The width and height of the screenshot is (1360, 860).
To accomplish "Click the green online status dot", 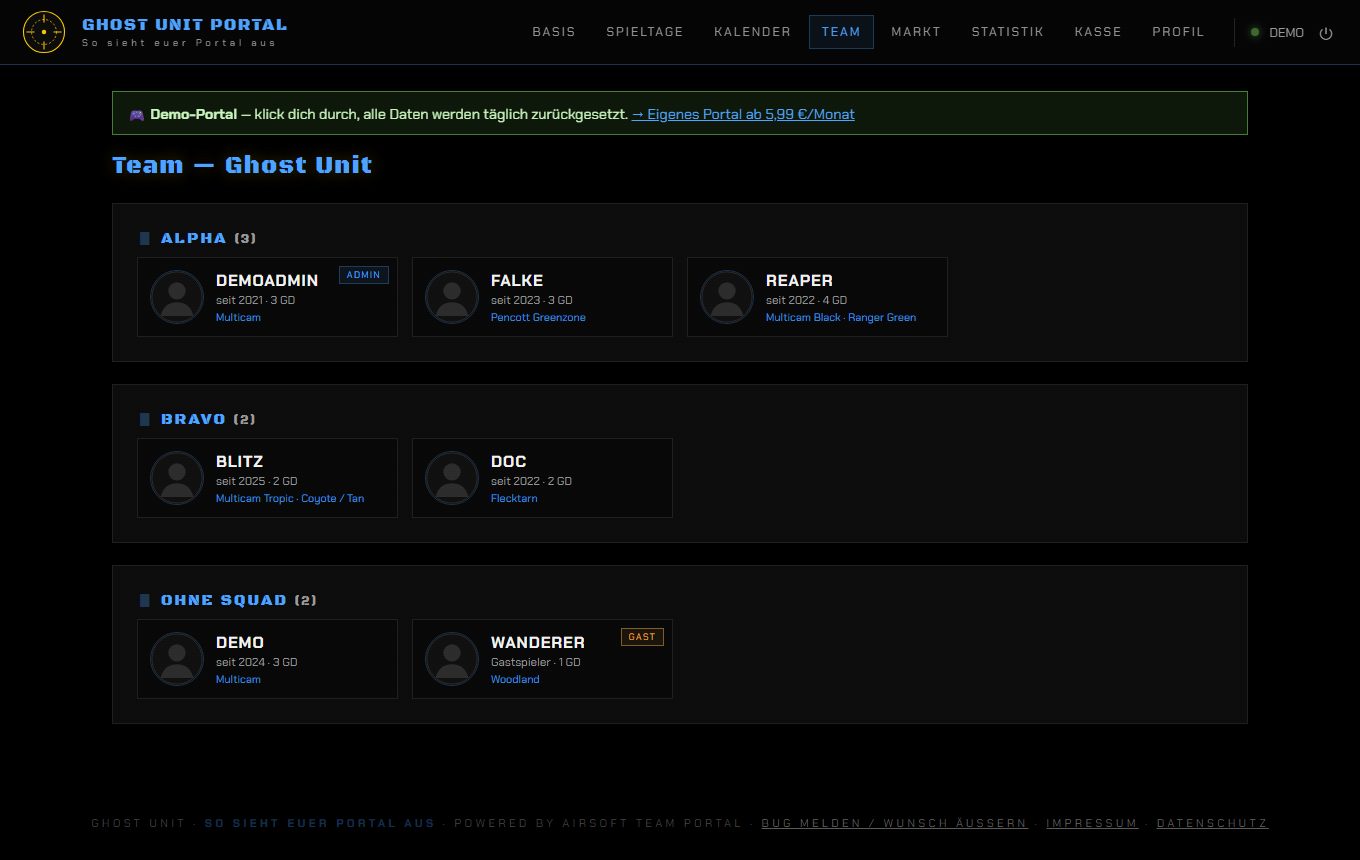I will [x=1255, y=32].
